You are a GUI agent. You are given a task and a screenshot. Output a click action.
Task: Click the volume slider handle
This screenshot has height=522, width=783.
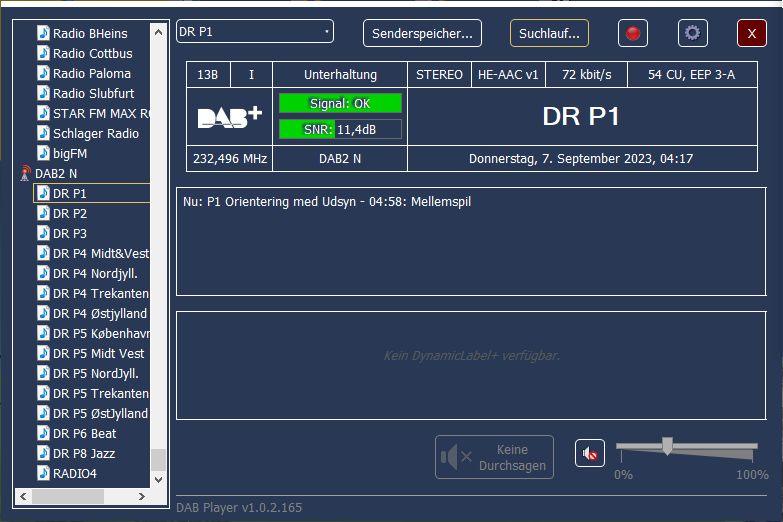667,446
